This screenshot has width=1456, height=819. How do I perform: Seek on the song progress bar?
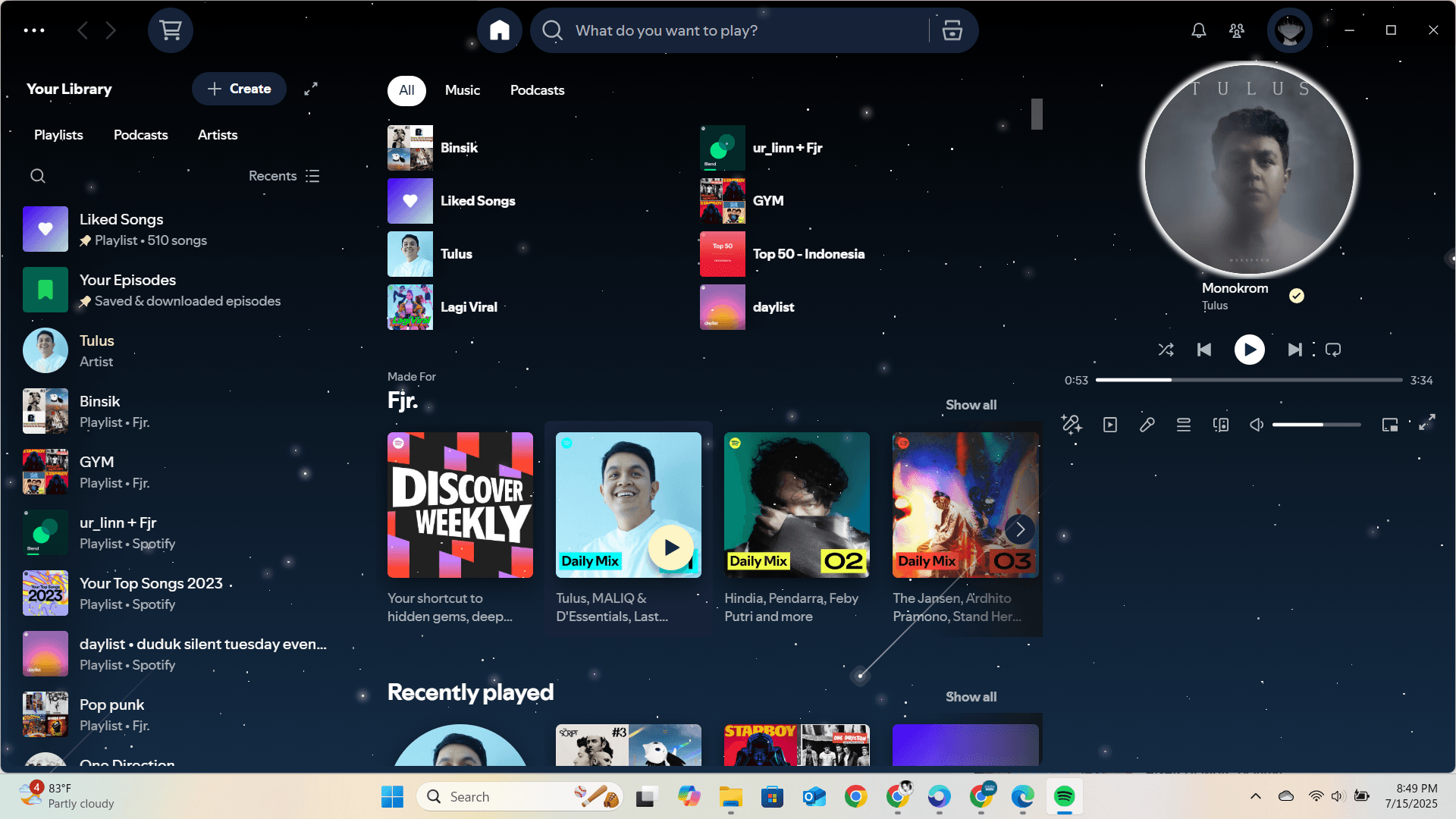[1249, 380]
